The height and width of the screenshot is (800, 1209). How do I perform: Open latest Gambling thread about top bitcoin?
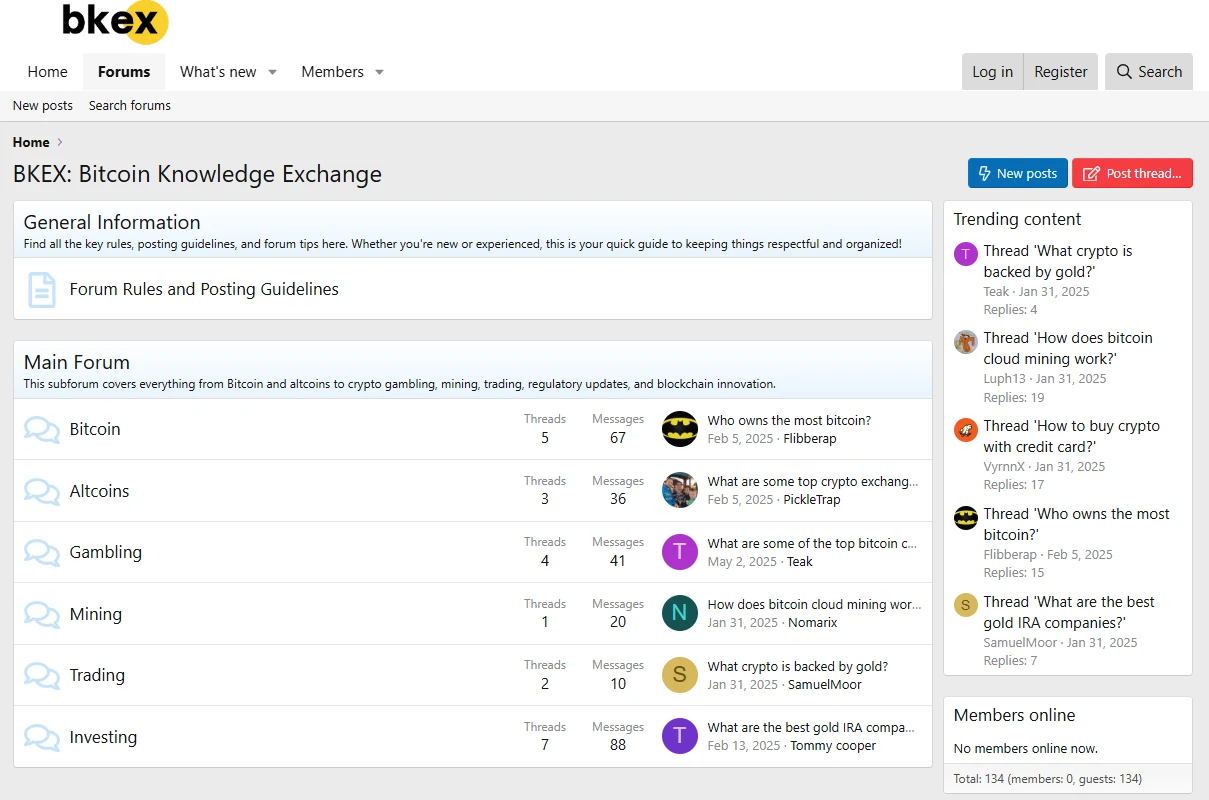[x=813, y=543]
